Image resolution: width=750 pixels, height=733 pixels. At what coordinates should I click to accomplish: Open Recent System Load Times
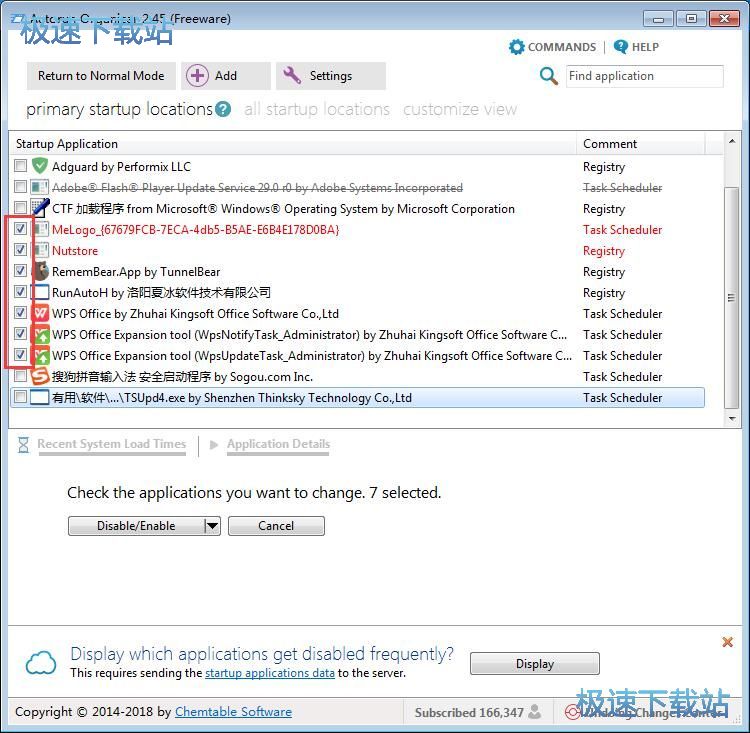tap(111, 444)
